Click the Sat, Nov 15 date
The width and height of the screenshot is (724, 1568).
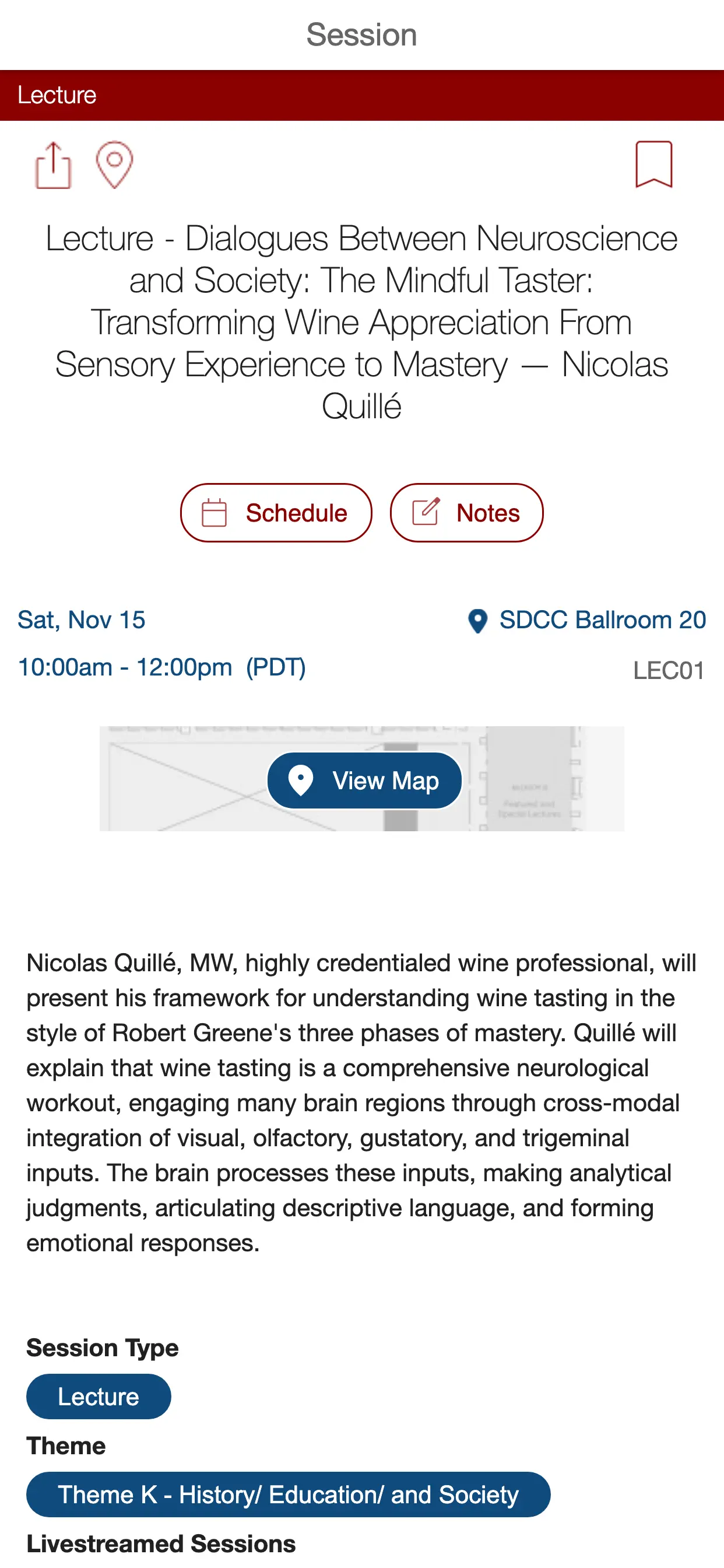point(82,619)
